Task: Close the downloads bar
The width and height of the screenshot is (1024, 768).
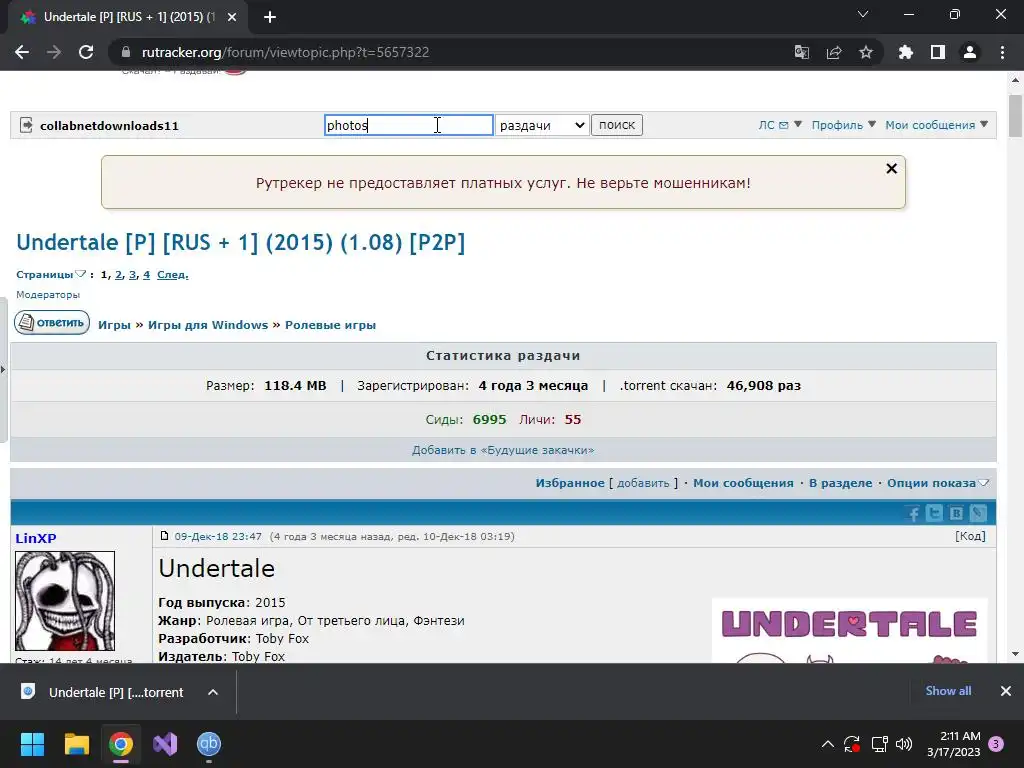Action: (1006, 690)
